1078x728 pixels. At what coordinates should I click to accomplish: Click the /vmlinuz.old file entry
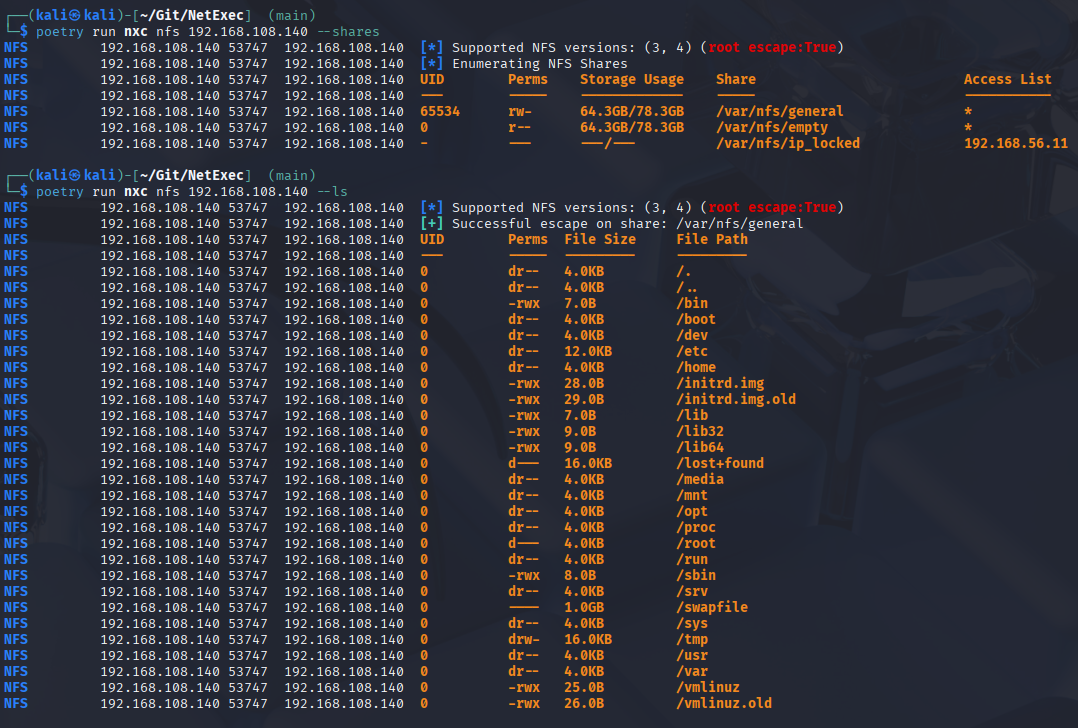coord(723,703)
